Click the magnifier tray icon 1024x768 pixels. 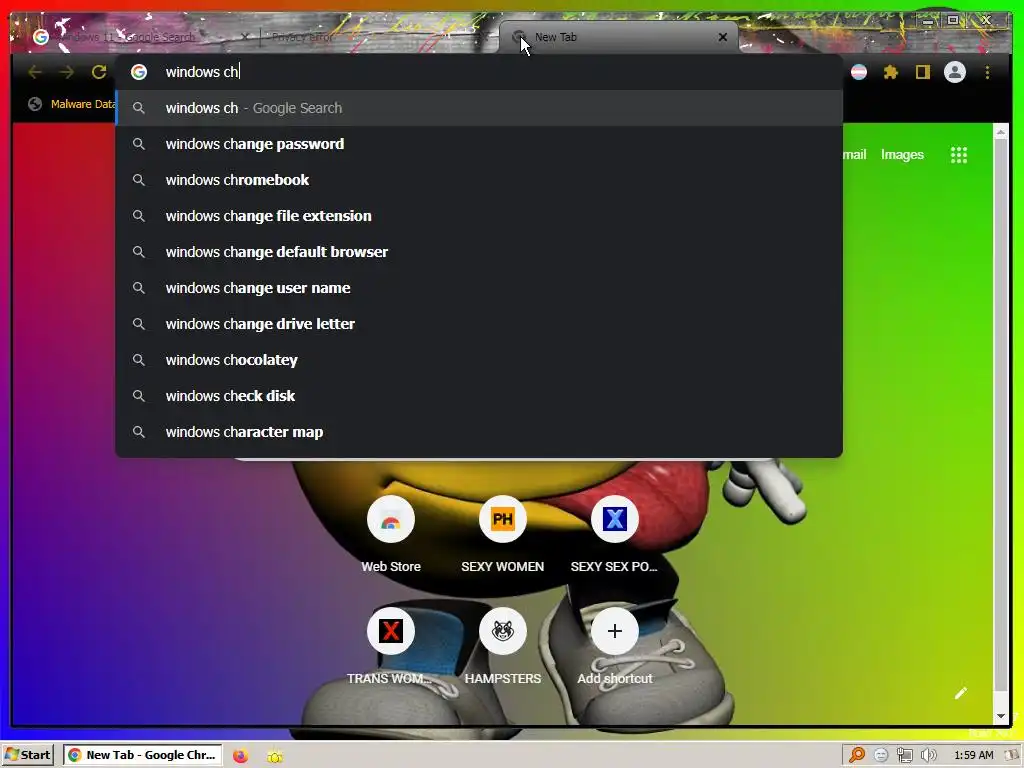(856, 755)
